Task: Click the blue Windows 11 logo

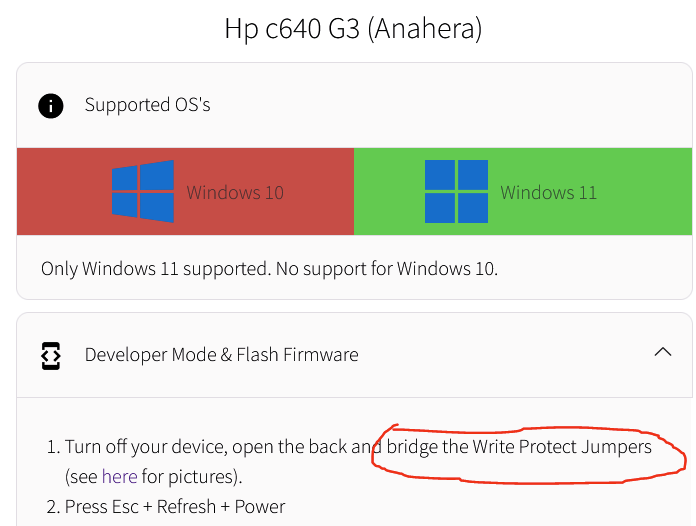Action: [456, 191]
